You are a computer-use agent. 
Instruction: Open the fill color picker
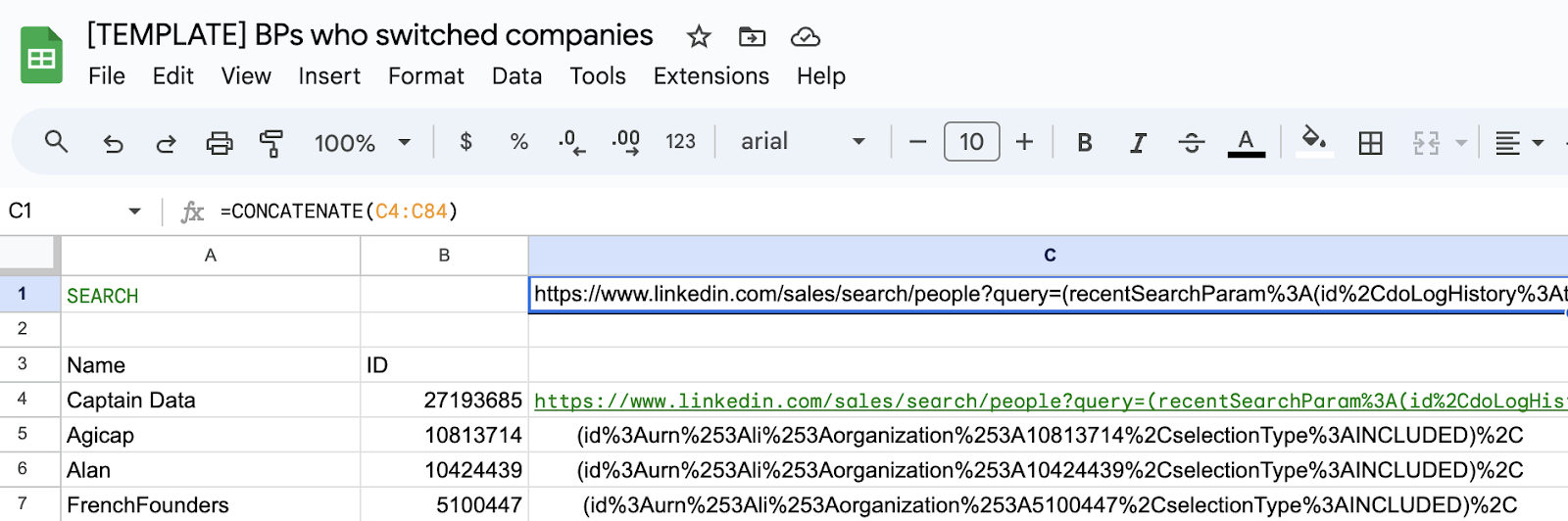(1314, 142)
